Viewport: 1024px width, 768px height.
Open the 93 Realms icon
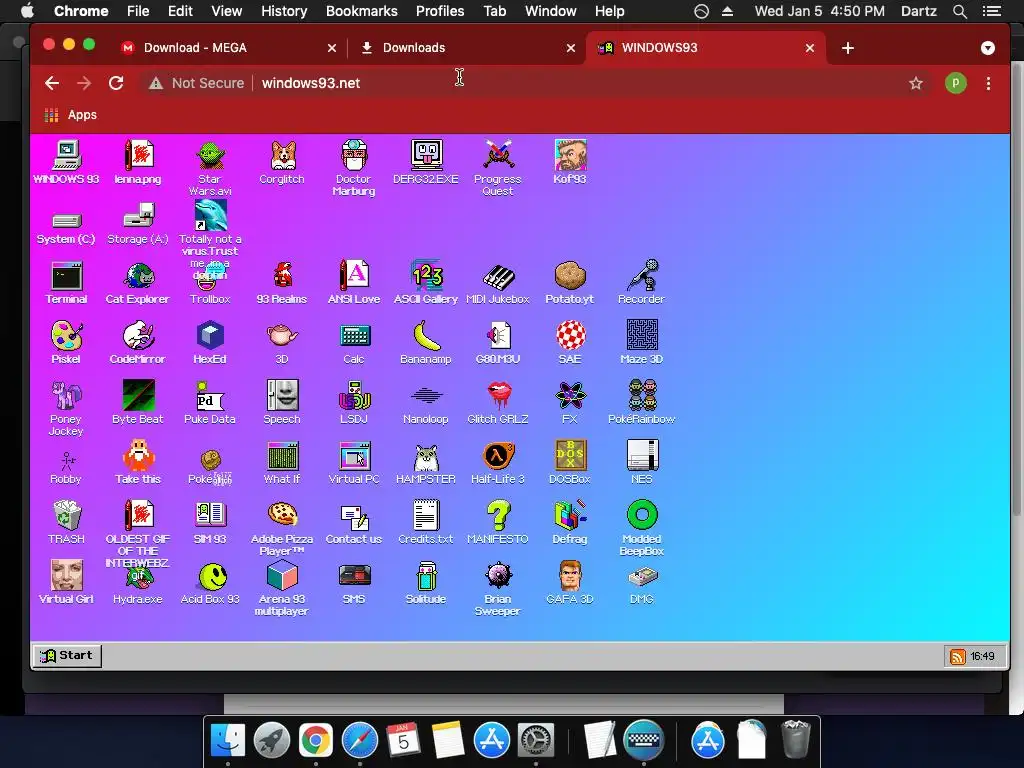tap(281, 283)
